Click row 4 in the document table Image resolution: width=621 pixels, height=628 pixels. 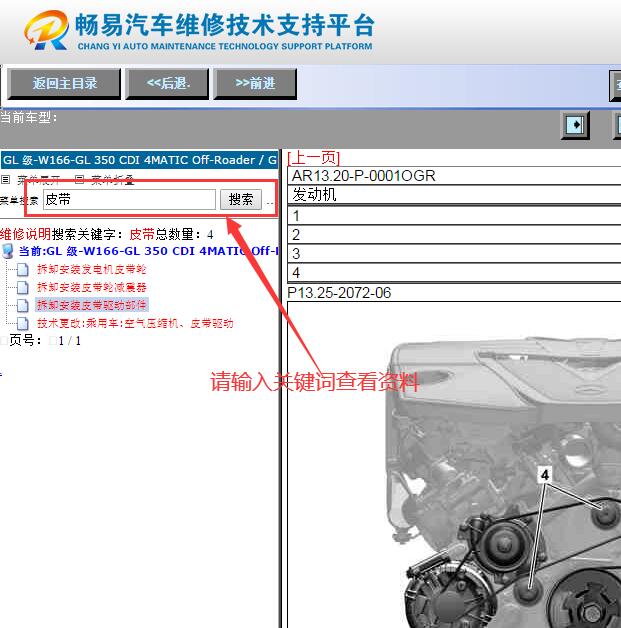click(x=454, y=273)
